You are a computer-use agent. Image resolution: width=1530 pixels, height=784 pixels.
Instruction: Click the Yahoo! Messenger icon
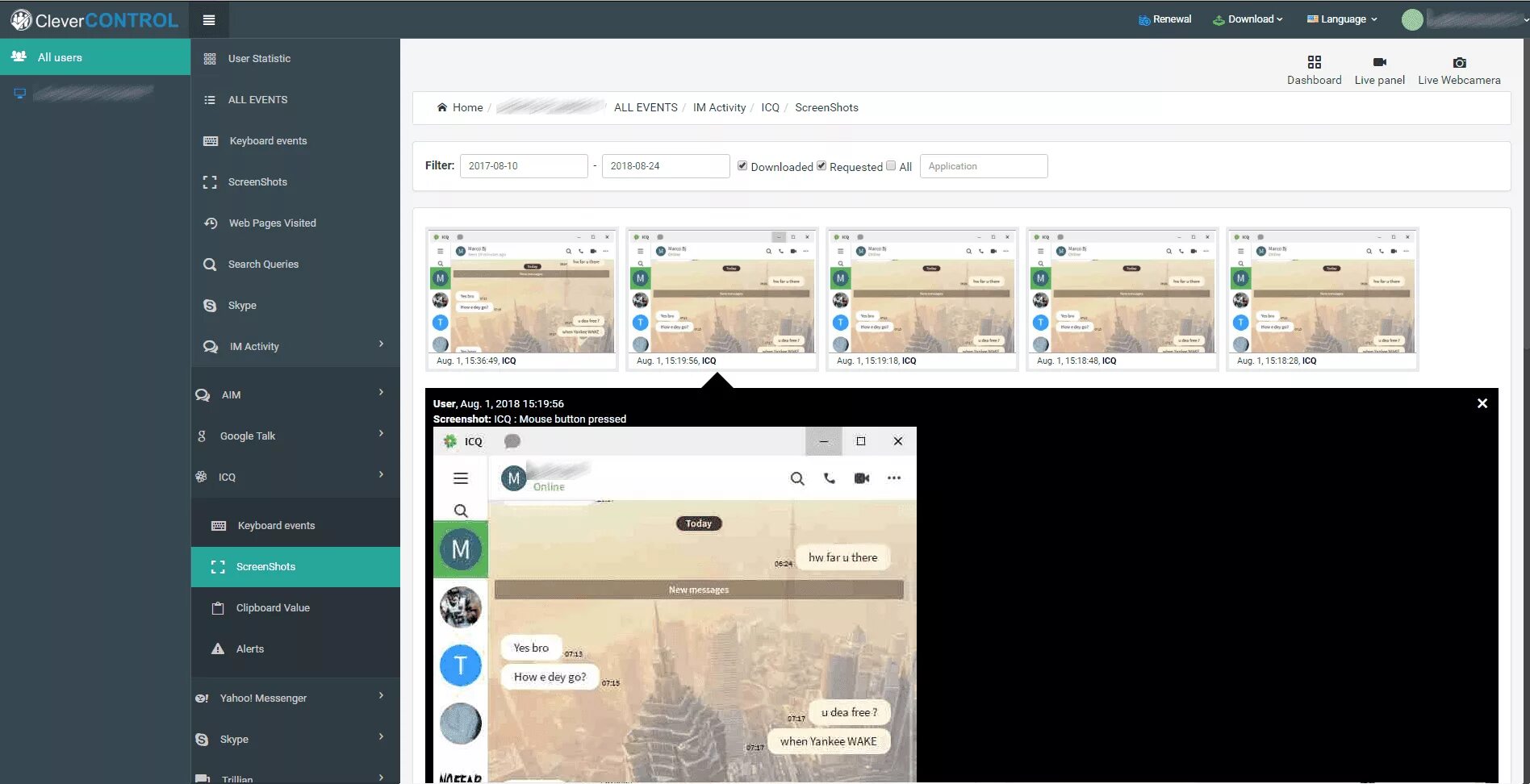point(202,699)
